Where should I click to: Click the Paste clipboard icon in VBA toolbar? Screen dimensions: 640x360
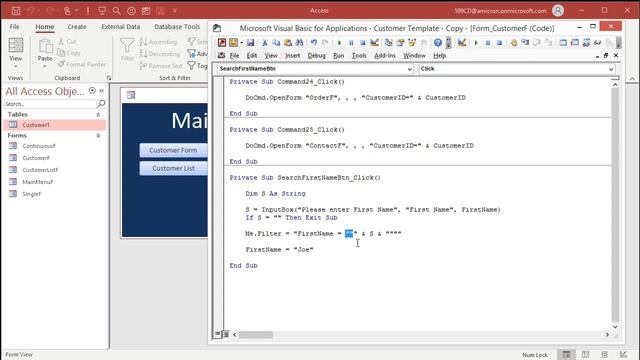(288, 42)
